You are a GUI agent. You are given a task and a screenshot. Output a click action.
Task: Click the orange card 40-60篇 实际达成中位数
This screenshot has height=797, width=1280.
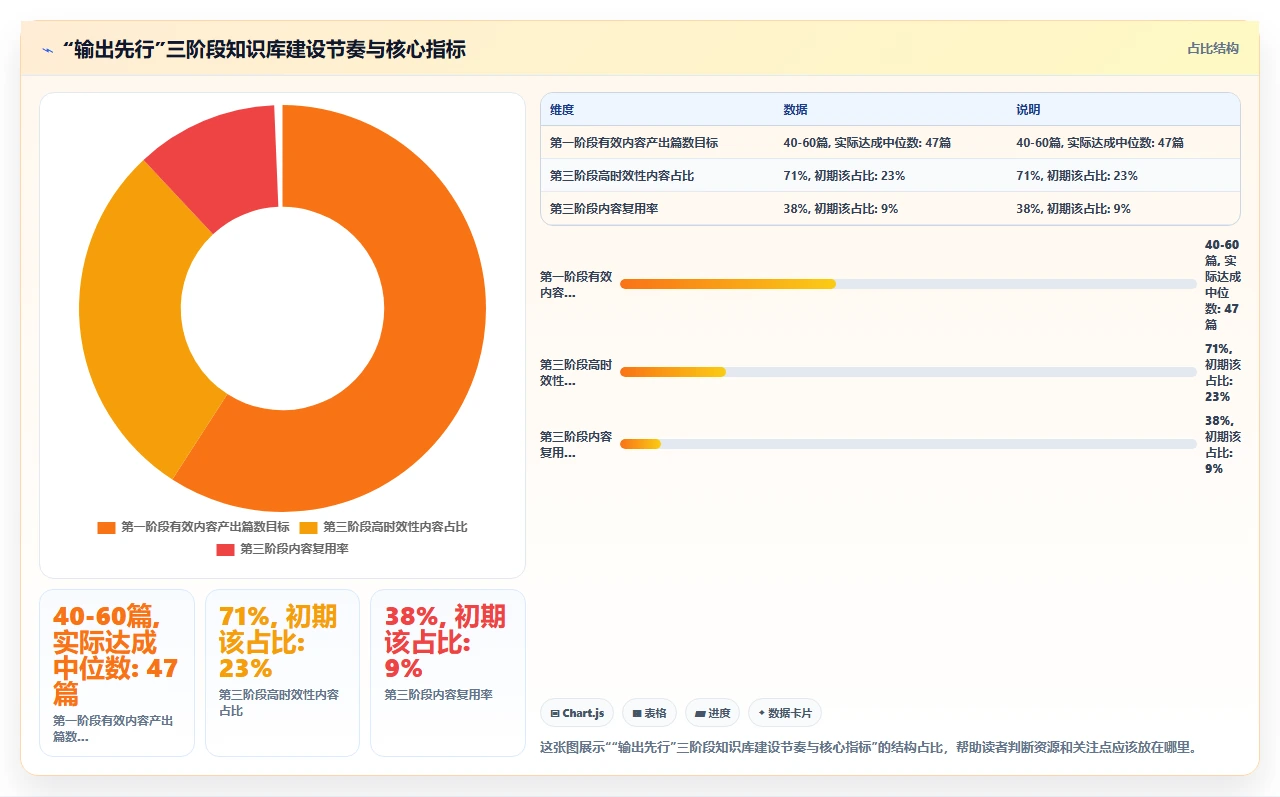pos(117,673)
